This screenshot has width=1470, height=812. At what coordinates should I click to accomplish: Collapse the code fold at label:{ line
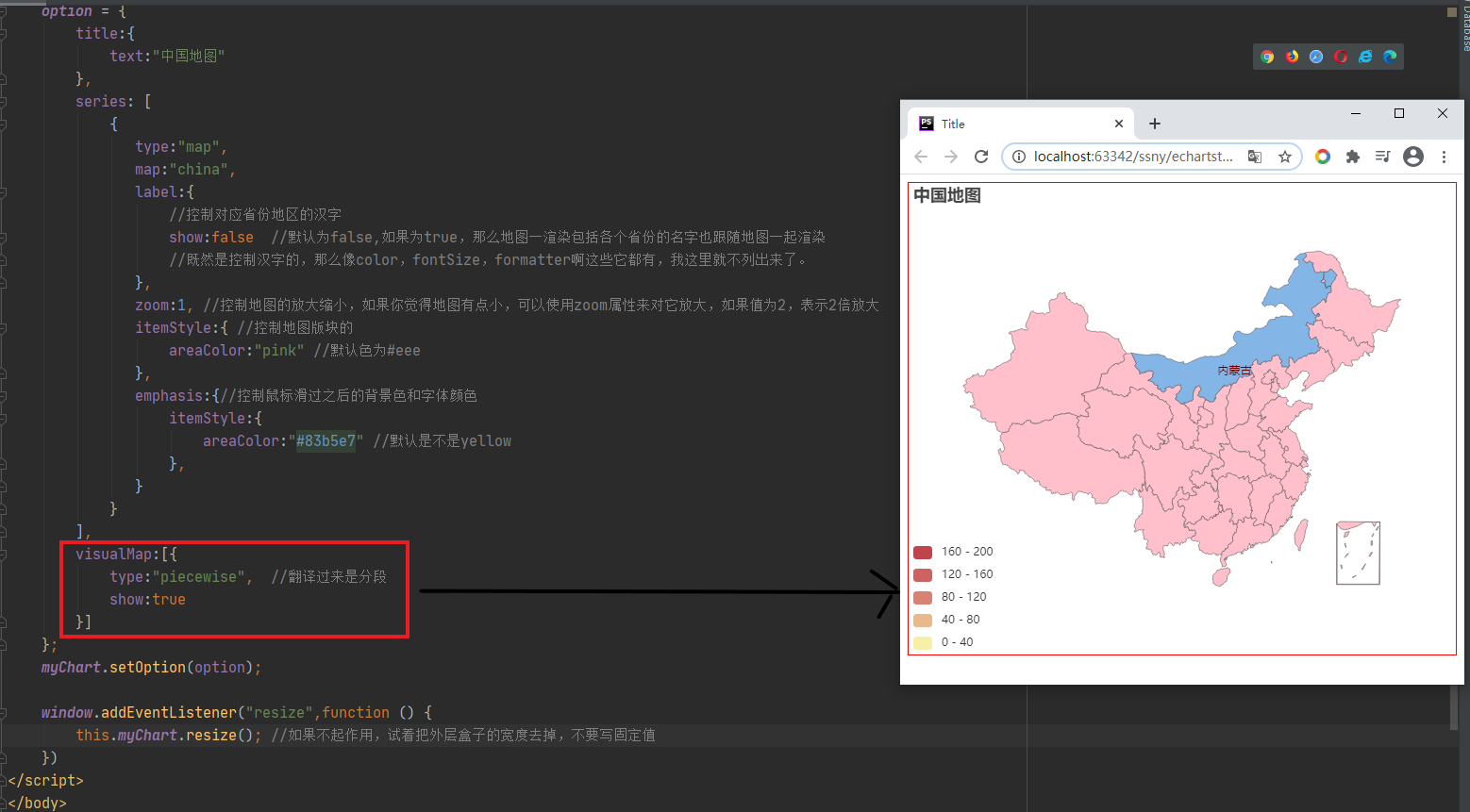coord(3,191)
